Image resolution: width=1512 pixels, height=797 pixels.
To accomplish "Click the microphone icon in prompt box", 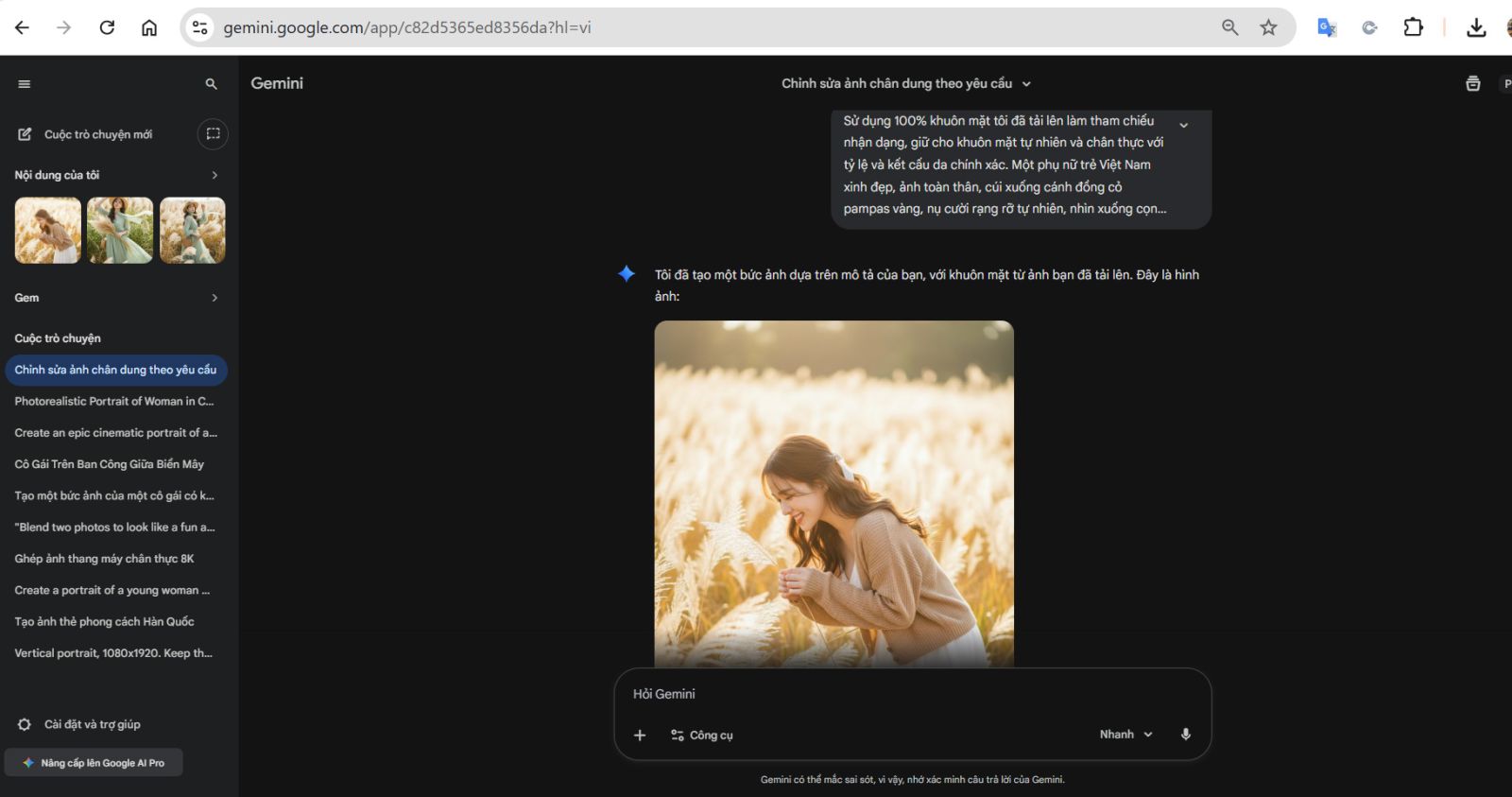I will click(1185, 735).
